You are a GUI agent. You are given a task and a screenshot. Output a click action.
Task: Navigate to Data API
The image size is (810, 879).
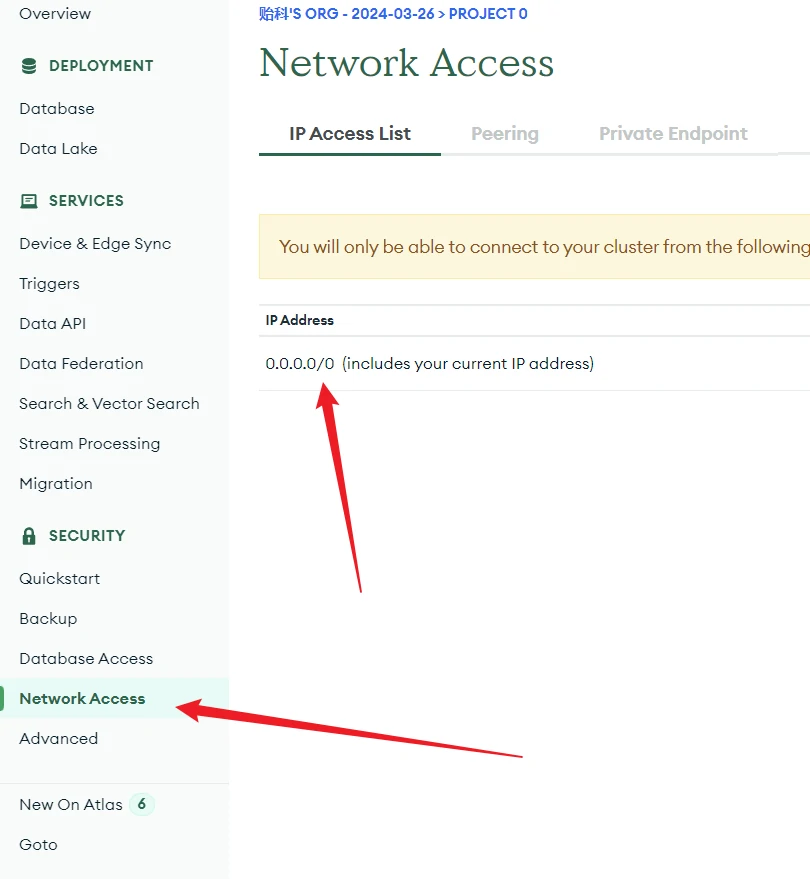coord(53,324)
